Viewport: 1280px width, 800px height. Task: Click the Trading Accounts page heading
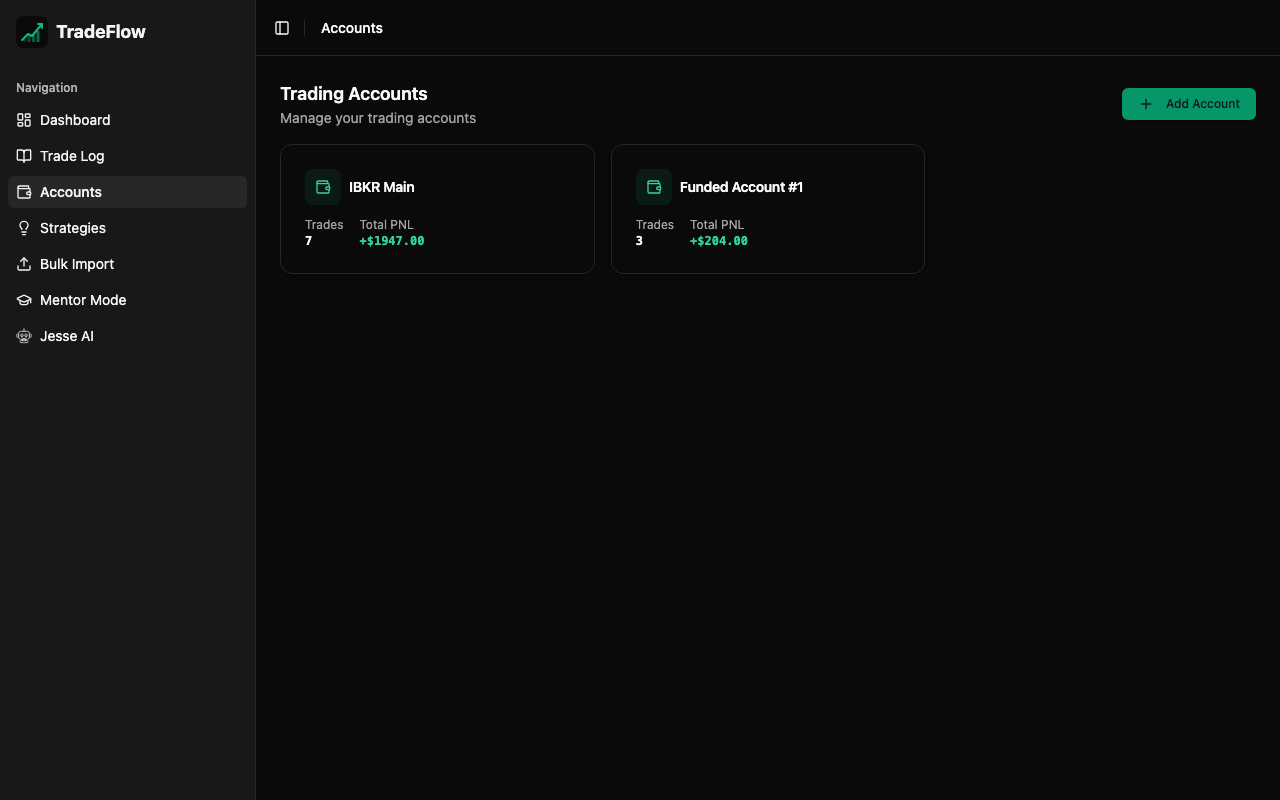pos(354,94)
